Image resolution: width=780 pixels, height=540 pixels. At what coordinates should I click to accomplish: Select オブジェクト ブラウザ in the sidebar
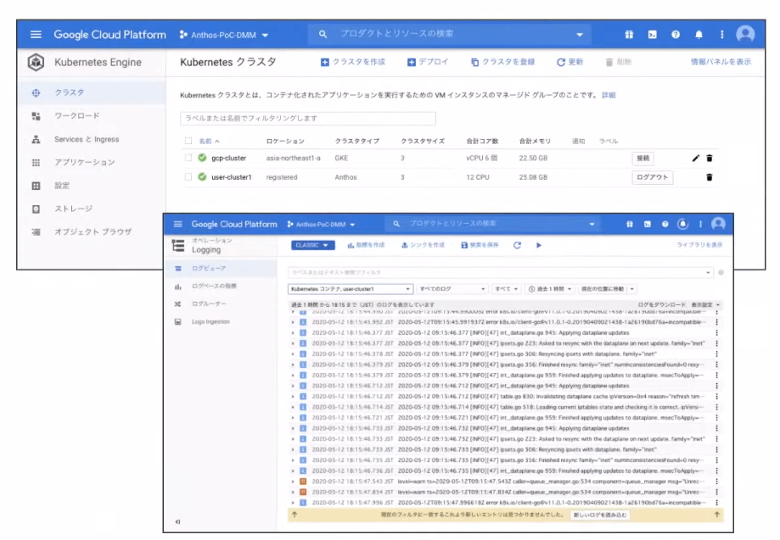(92, 232)
